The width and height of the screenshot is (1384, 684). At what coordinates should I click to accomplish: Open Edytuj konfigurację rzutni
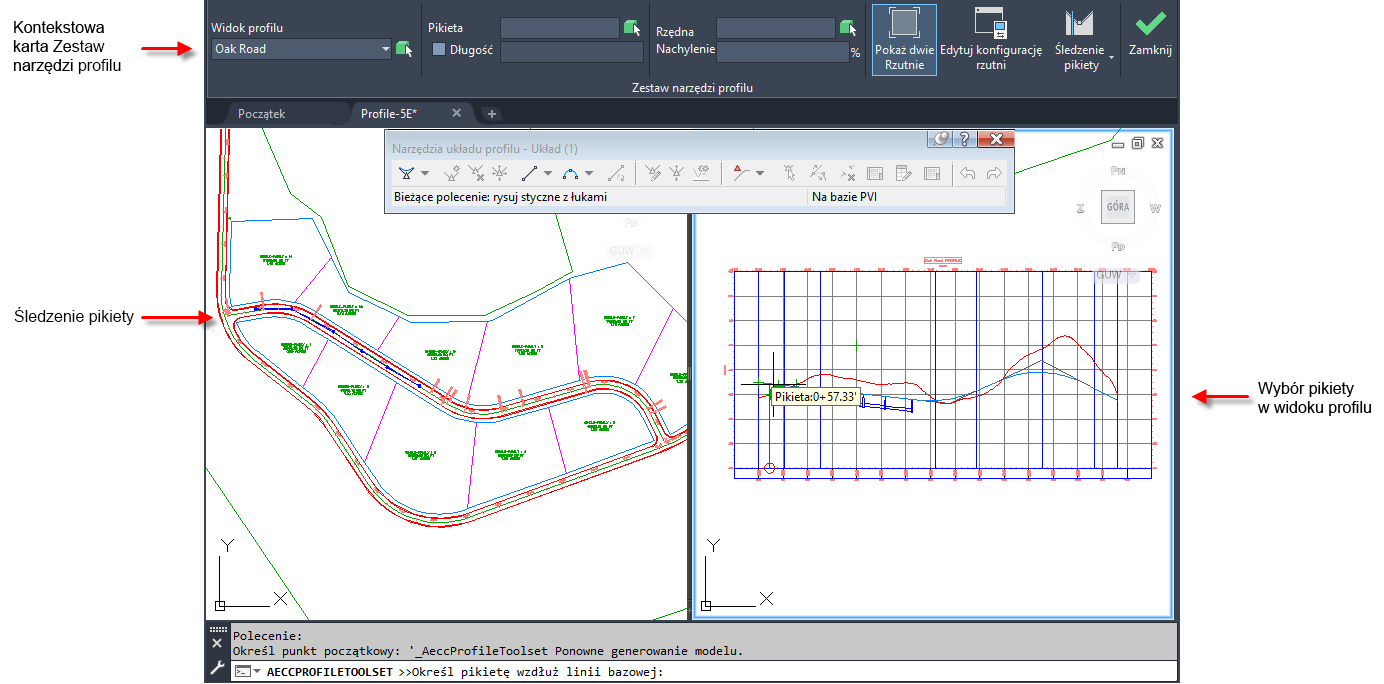(990, 40)
